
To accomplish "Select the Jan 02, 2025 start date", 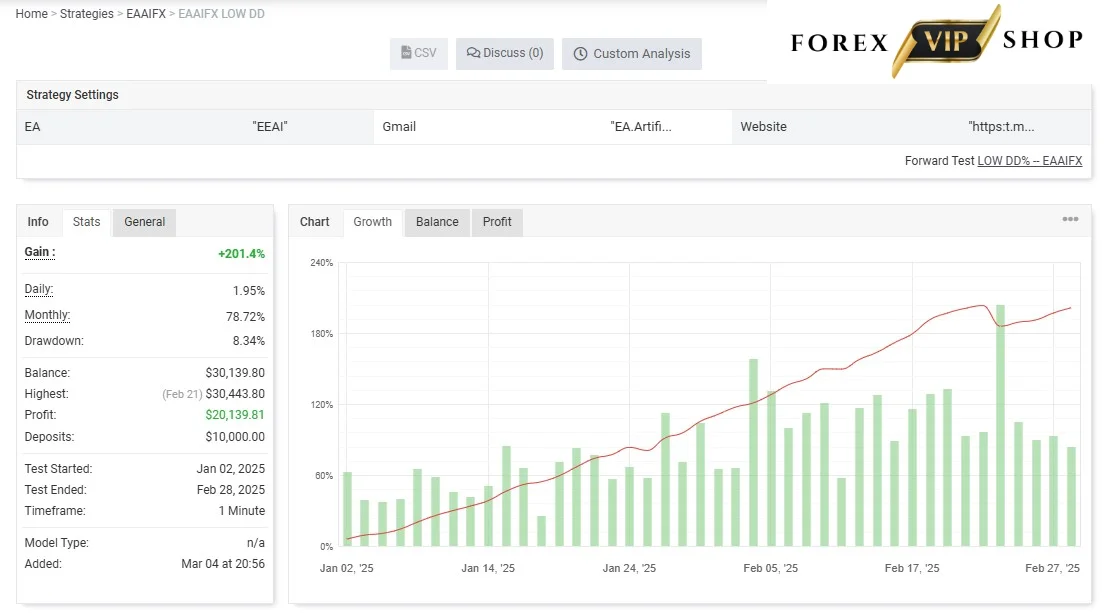I will [231, 469].
